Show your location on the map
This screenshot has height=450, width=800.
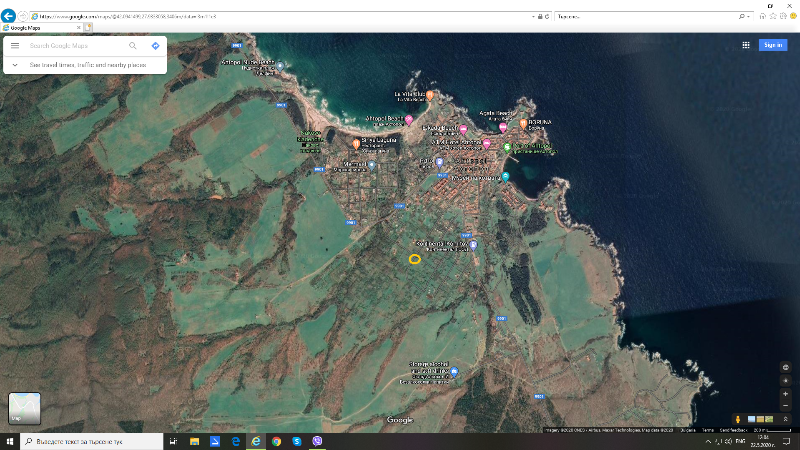click(786, 380)
